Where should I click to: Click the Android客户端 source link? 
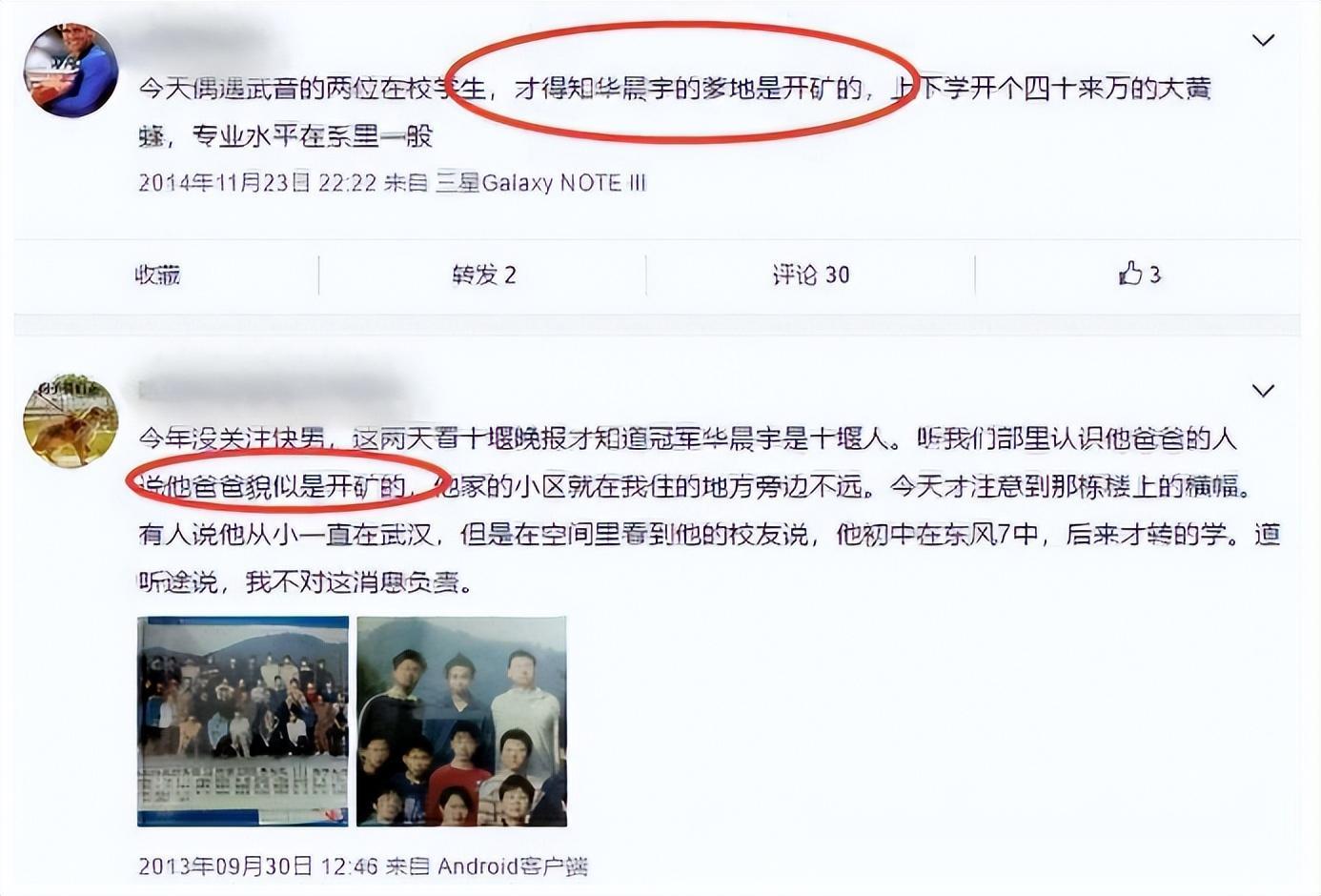(513, 866)
